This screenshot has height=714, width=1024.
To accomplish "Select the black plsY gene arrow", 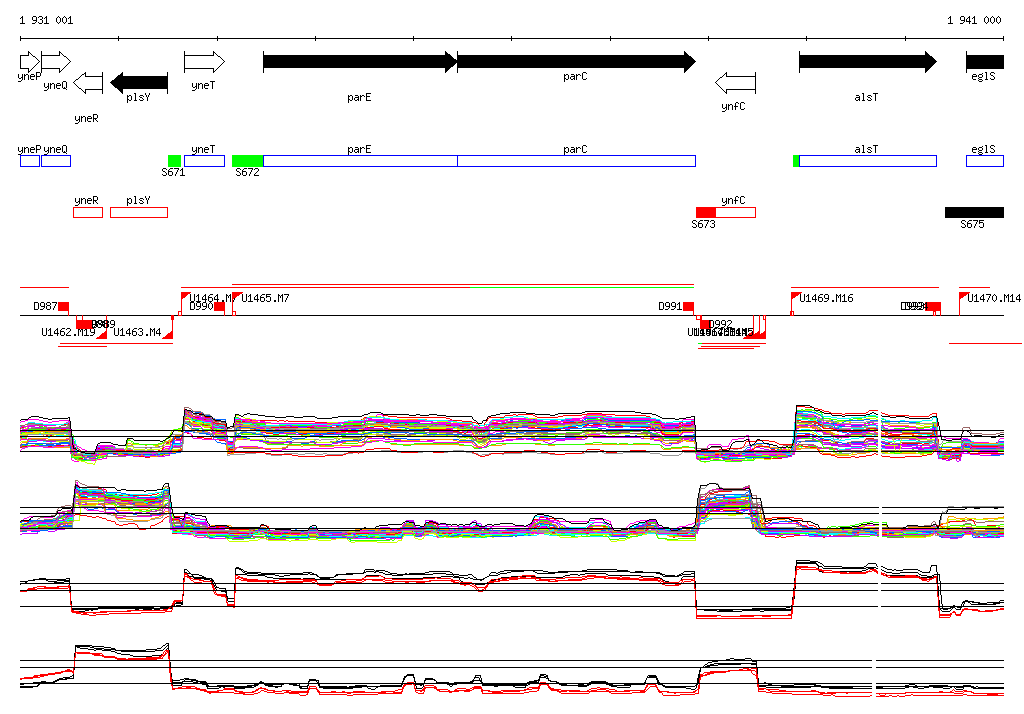I will (139, 83).
